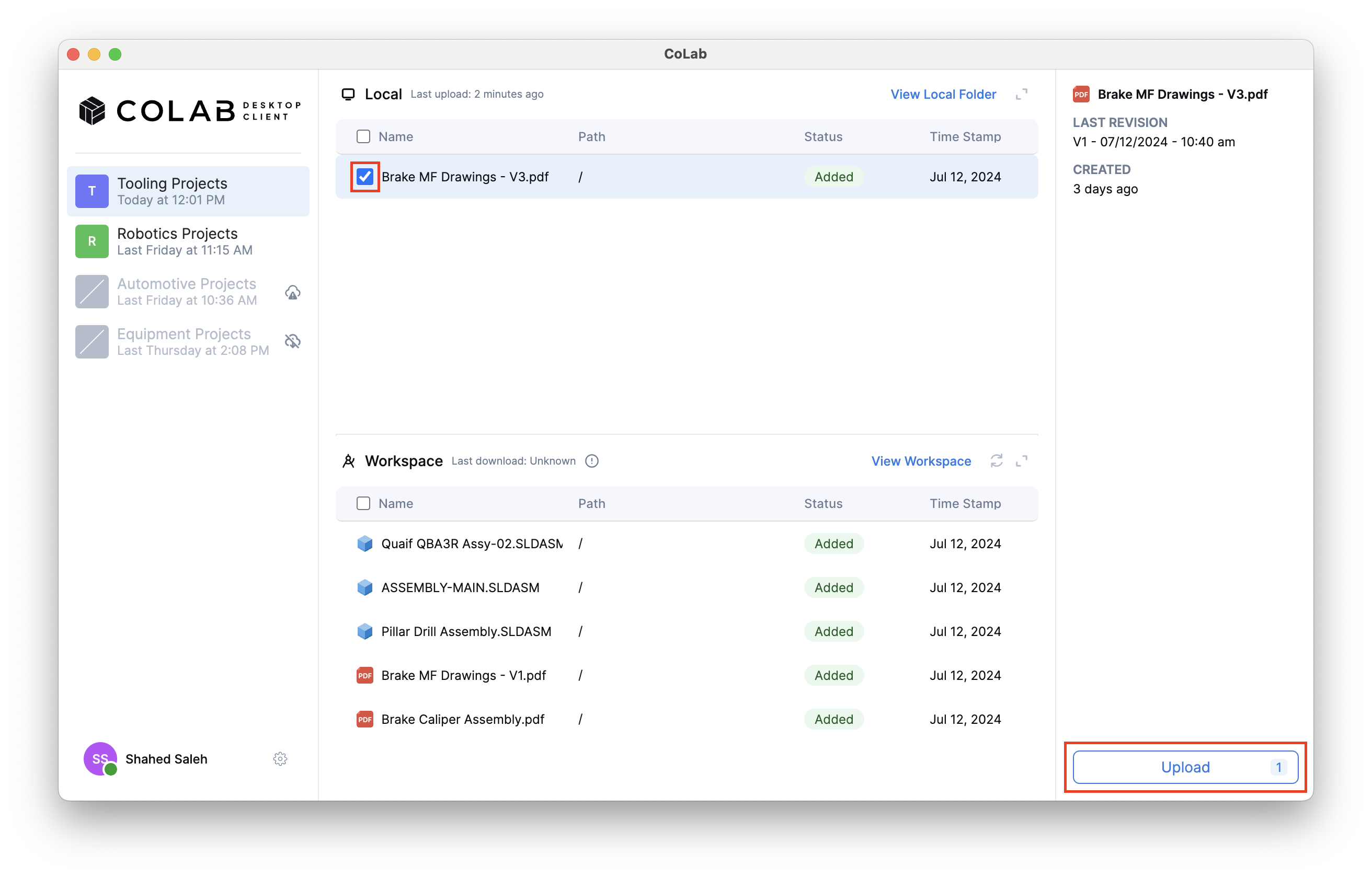This screenshot has width=1372, height=878.
Task: Select Equipment Projects in the sidebar
Action: [x=188, y=341]
